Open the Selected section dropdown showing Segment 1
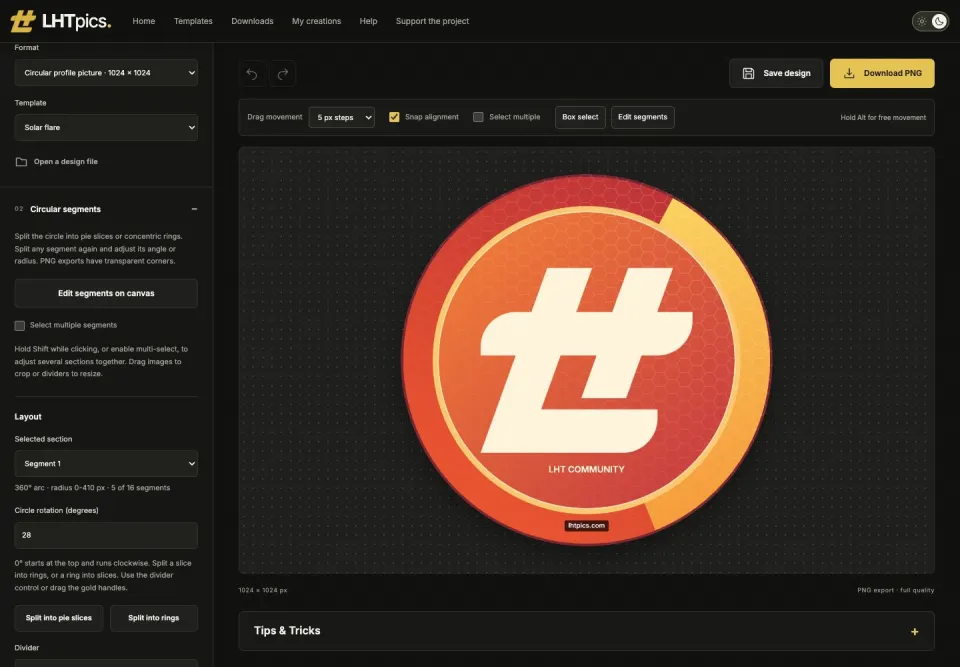 [106, 464]
